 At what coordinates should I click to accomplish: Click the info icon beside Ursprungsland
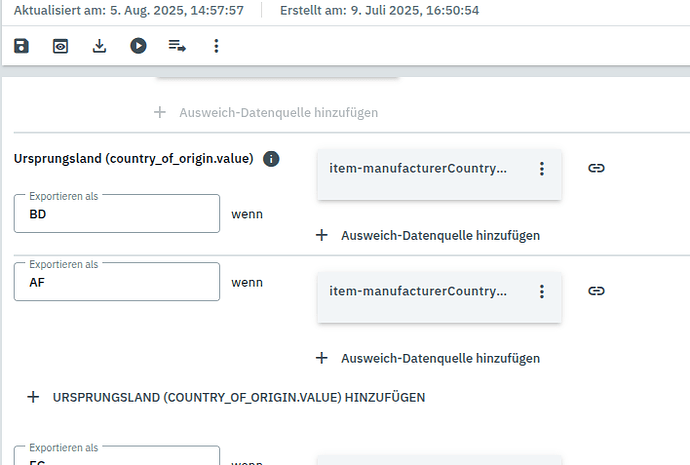[271, 159]
